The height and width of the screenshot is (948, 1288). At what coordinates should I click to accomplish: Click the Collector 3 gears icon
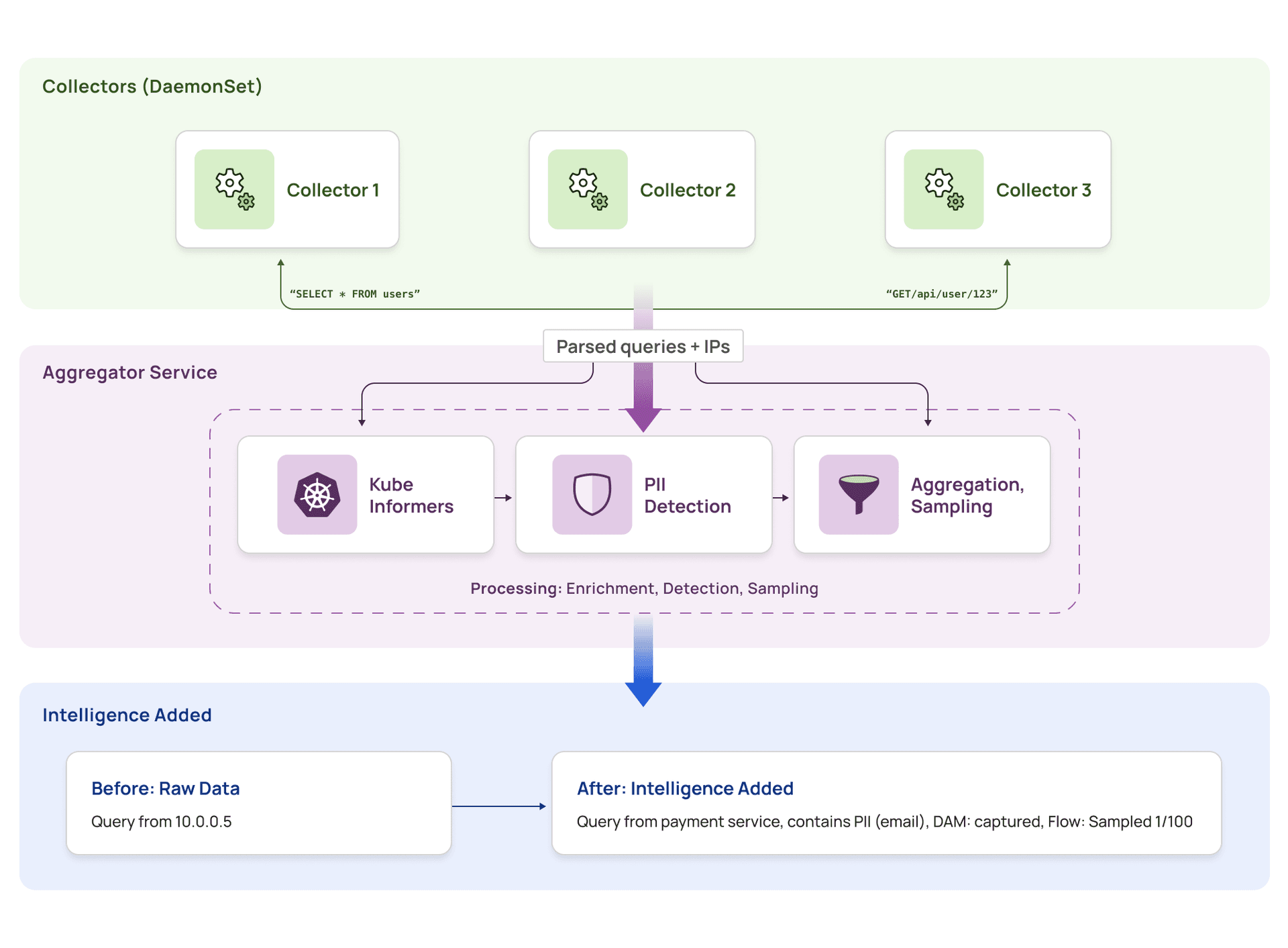[x=943, y=189]
